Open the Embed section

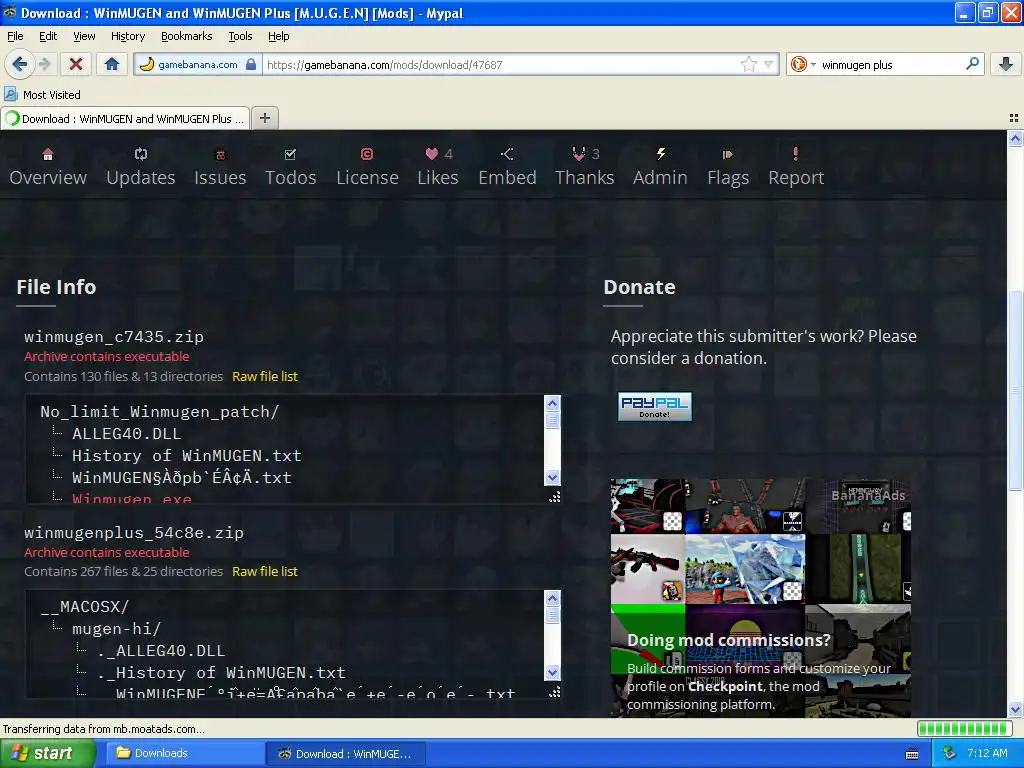507,167
